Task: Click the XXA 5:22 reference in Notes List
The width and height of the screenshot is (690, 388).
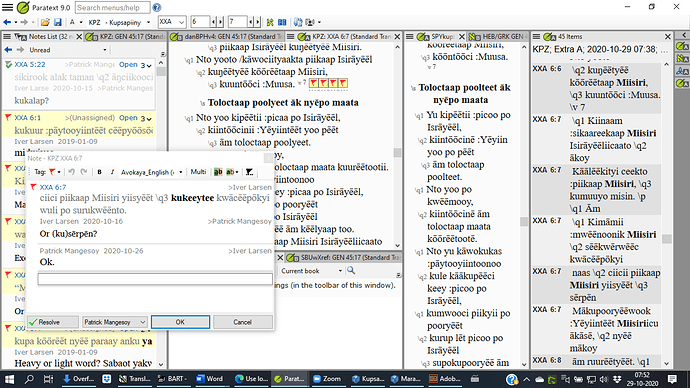Action: click(30, 65)
